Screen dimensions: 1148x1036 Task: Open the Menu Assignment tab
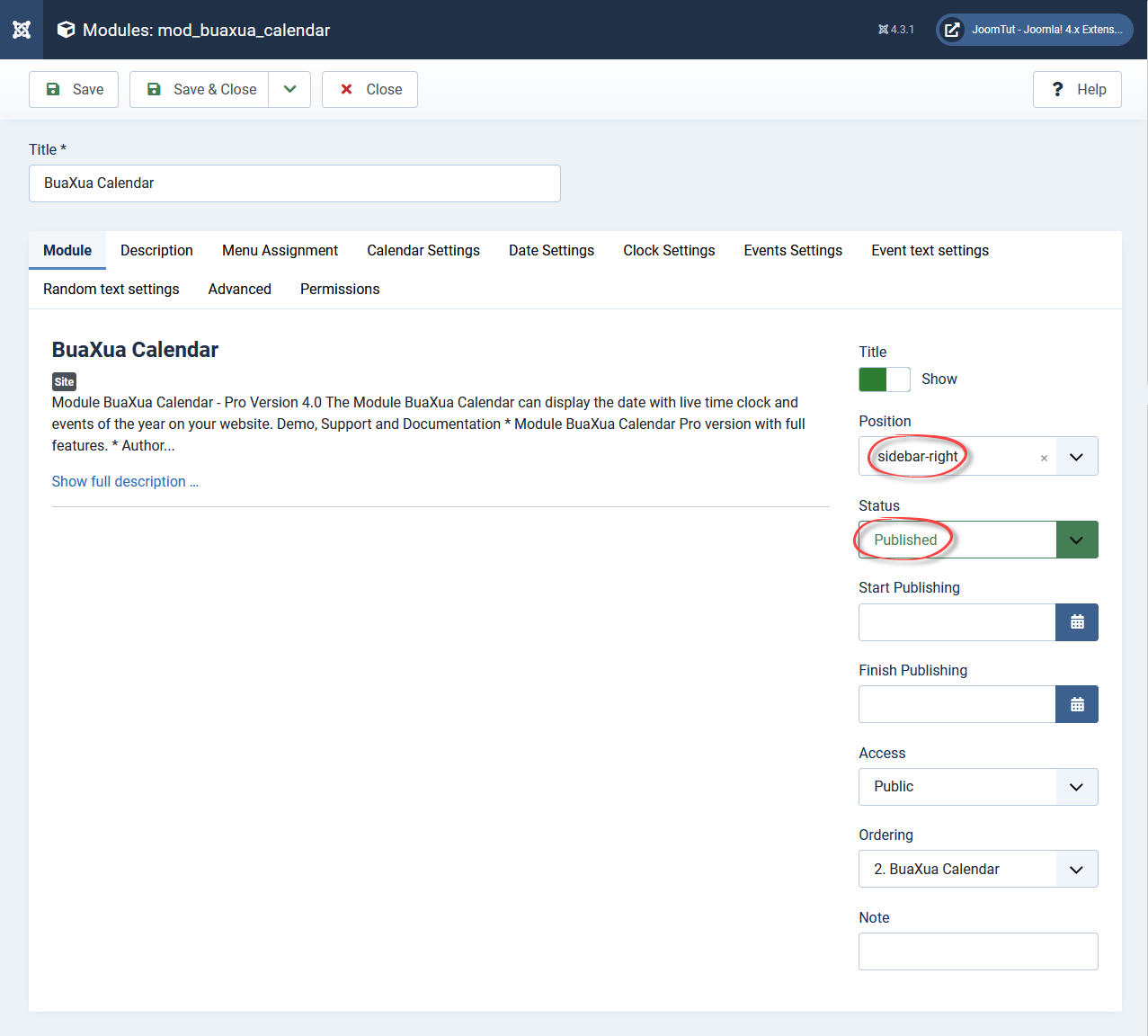click(x=280, y=250)
